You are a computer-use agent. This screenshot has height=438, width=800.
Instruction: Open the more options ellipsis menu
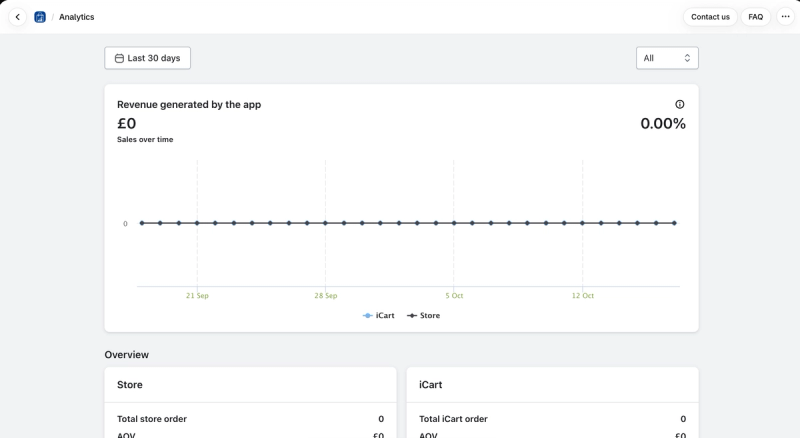point(785,17)
